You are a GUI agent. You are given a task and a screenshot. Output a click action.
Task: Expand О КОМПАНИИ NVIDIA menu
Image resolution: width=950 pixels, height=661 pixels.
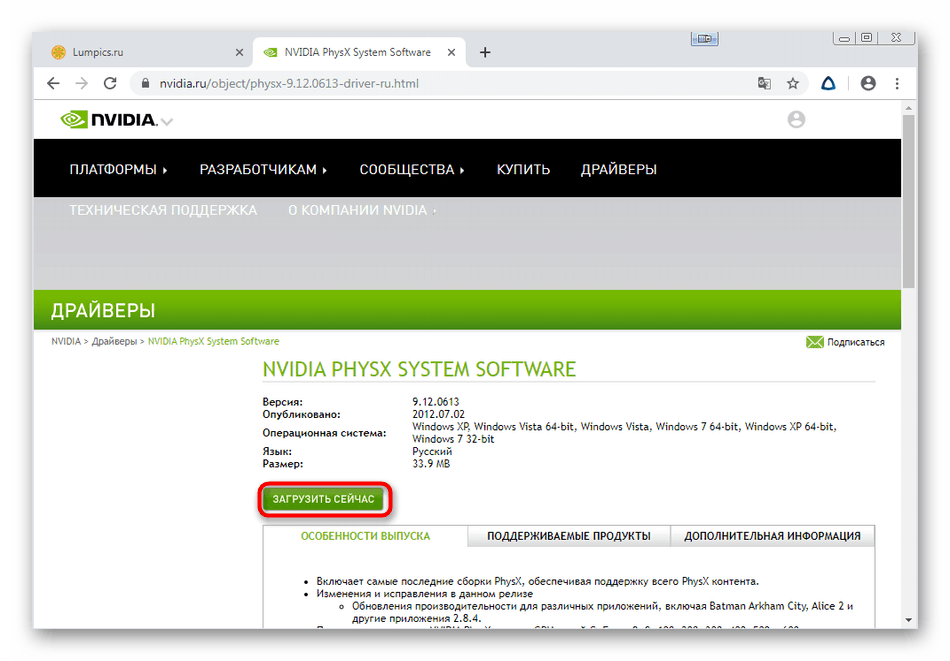coord(362,210)
